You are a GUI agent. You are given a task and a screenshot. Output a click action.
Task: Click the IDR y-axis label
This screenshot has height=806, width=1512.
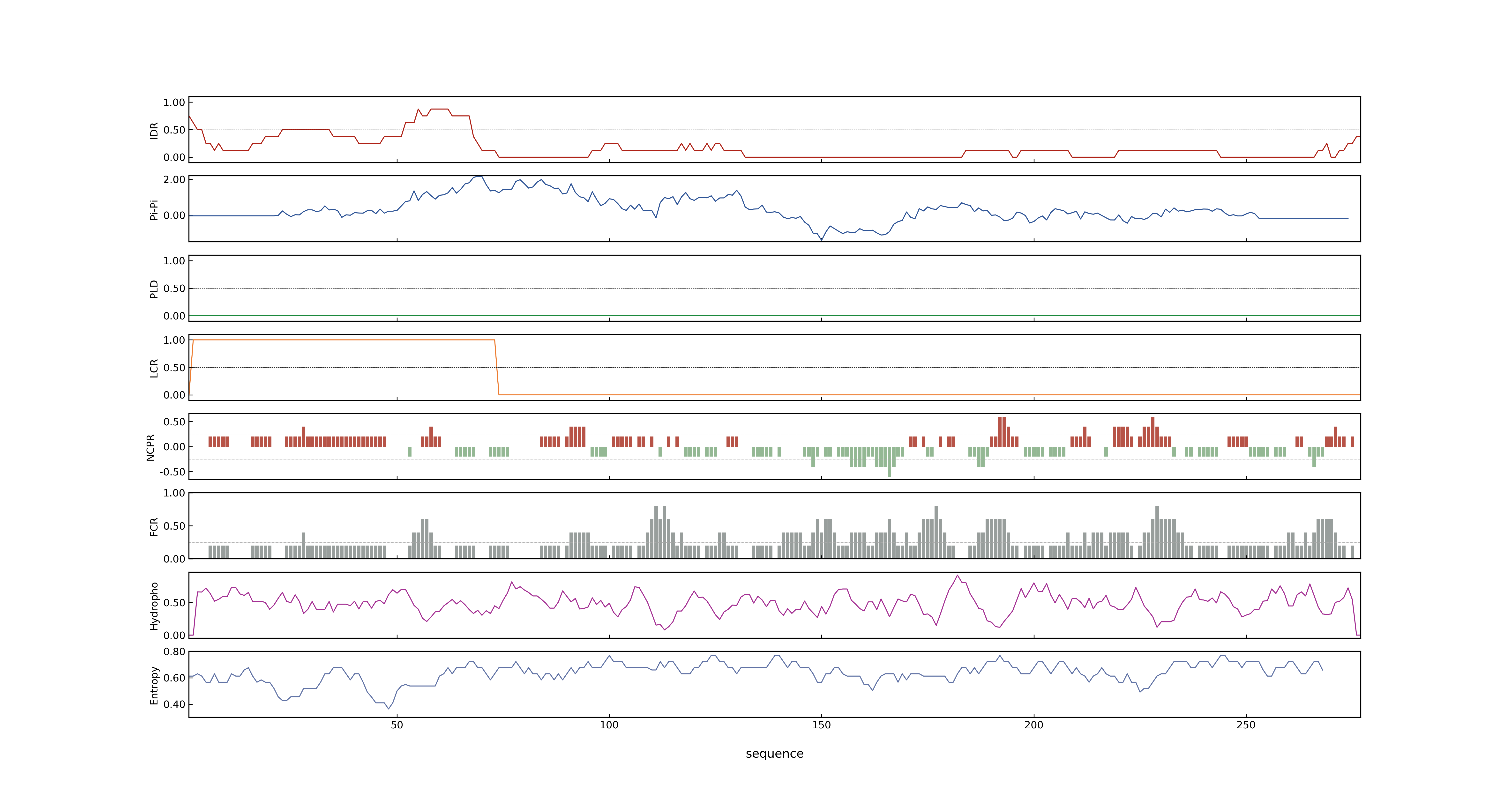[x=154, y=130]
